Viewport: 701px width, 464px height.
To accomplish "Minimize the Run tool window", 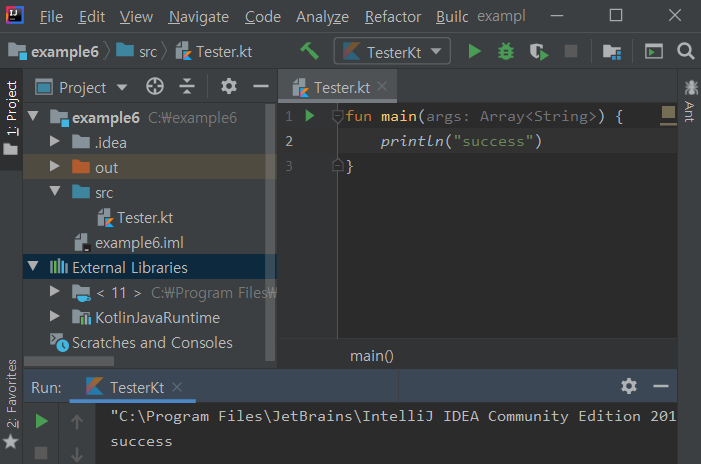I will click(661, 386).
